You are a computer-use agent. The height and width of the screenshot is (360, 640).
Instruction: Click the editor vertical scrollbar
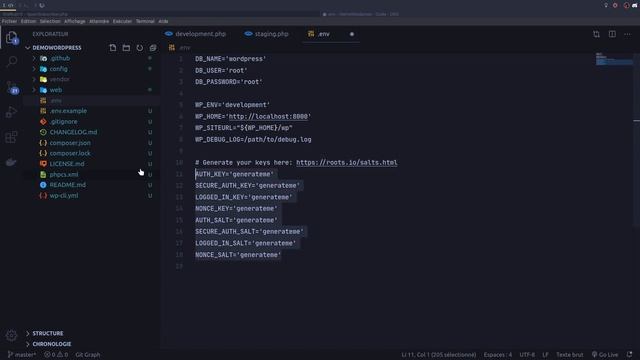pyautogui.click(x=637, y=139)
